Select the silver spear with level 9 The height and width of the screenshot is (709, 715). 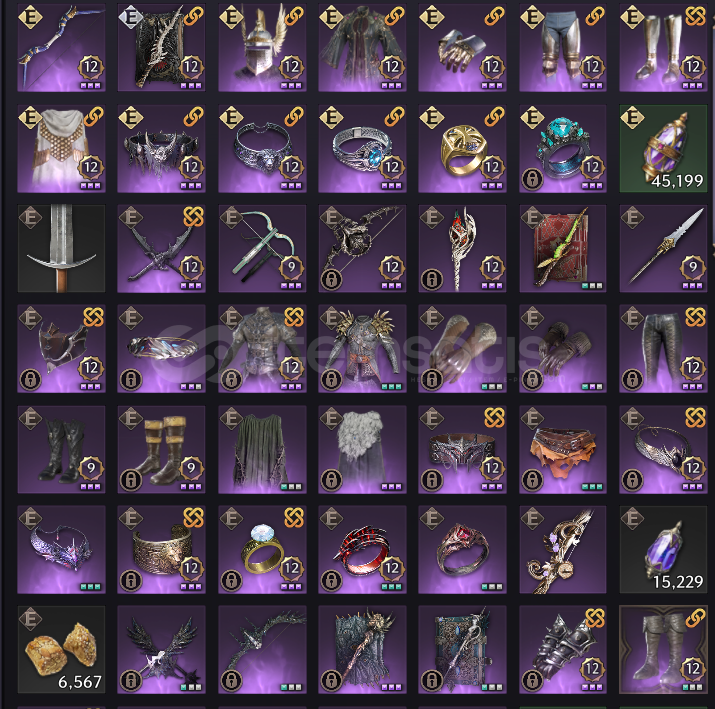pos(663,248)
